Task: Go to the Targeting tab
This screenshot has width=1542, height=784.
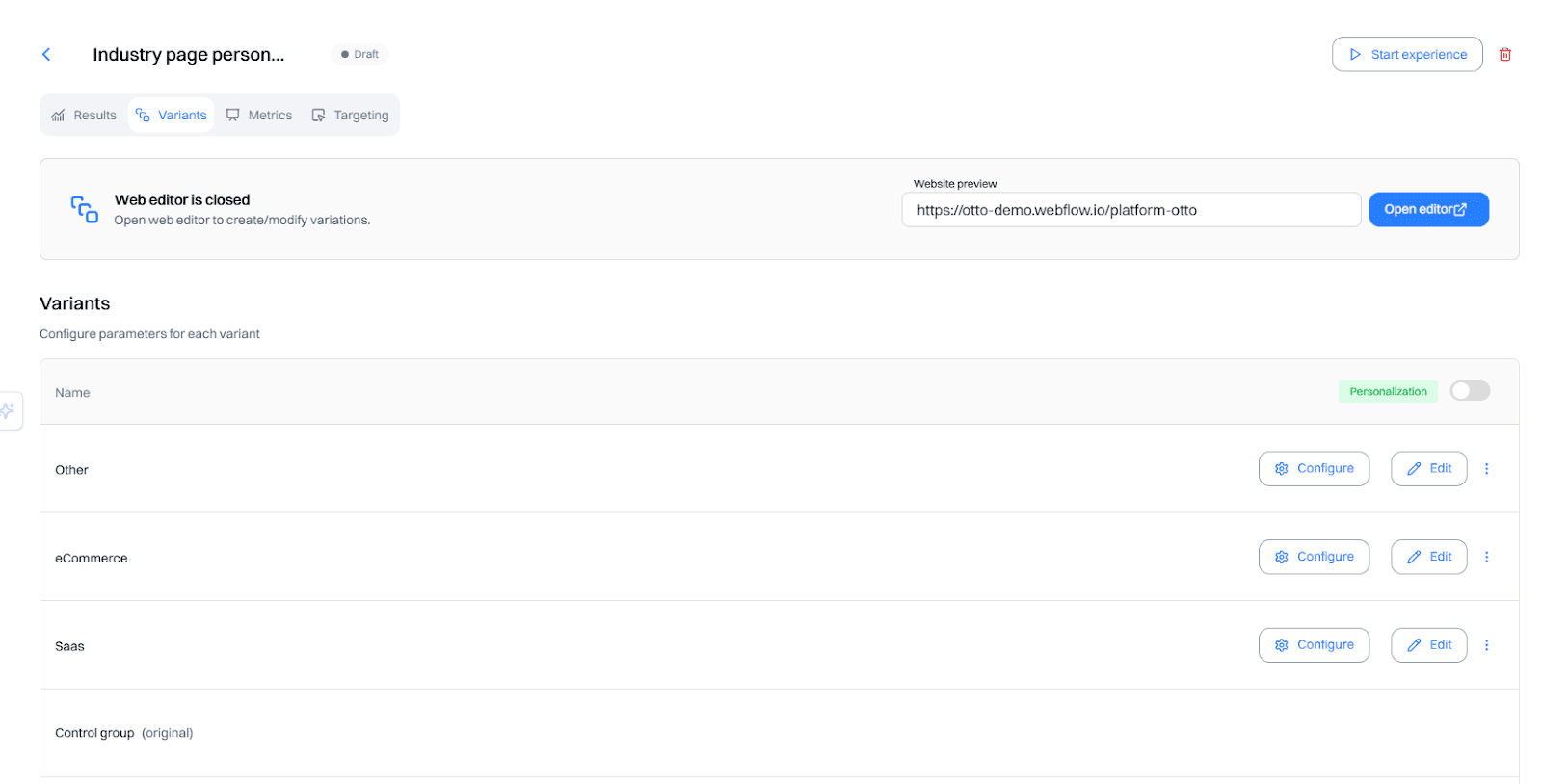Action: [351, 116]
